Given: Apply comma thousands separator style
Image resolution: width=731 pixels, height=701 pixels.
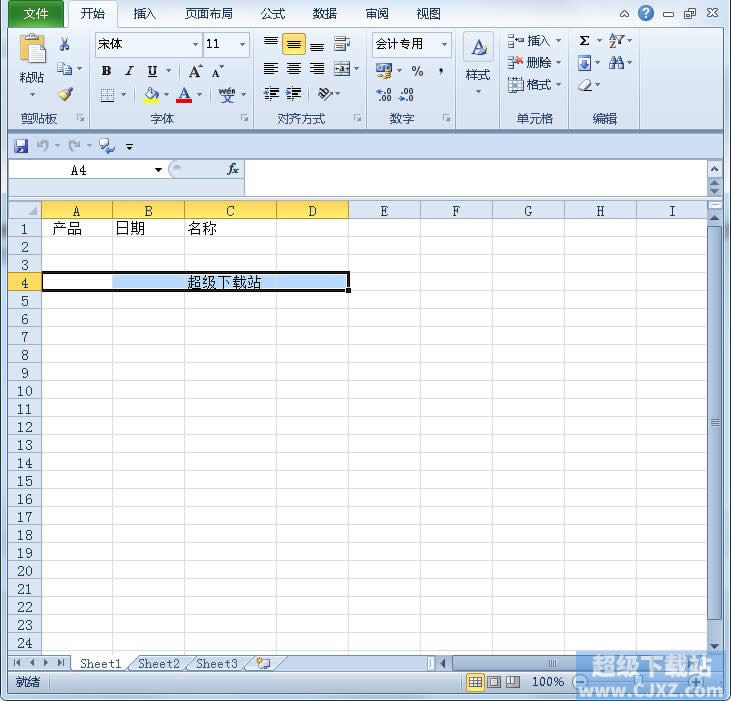Looking at the screenshot, I should coord(441,71).
